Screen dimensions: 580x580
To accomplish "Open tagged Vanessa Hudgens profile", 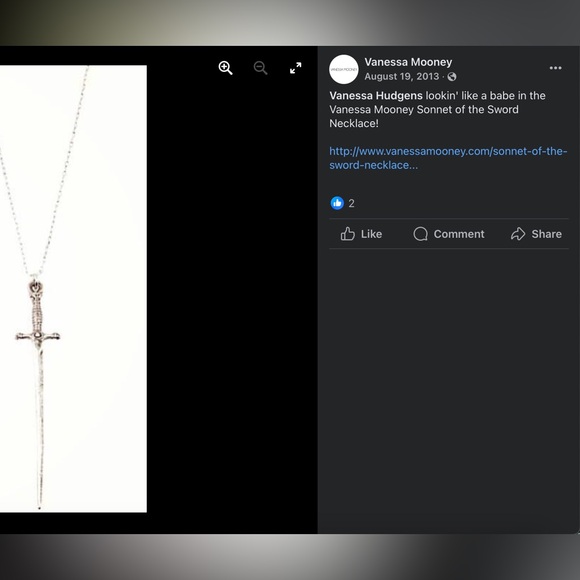I will 376,96.
